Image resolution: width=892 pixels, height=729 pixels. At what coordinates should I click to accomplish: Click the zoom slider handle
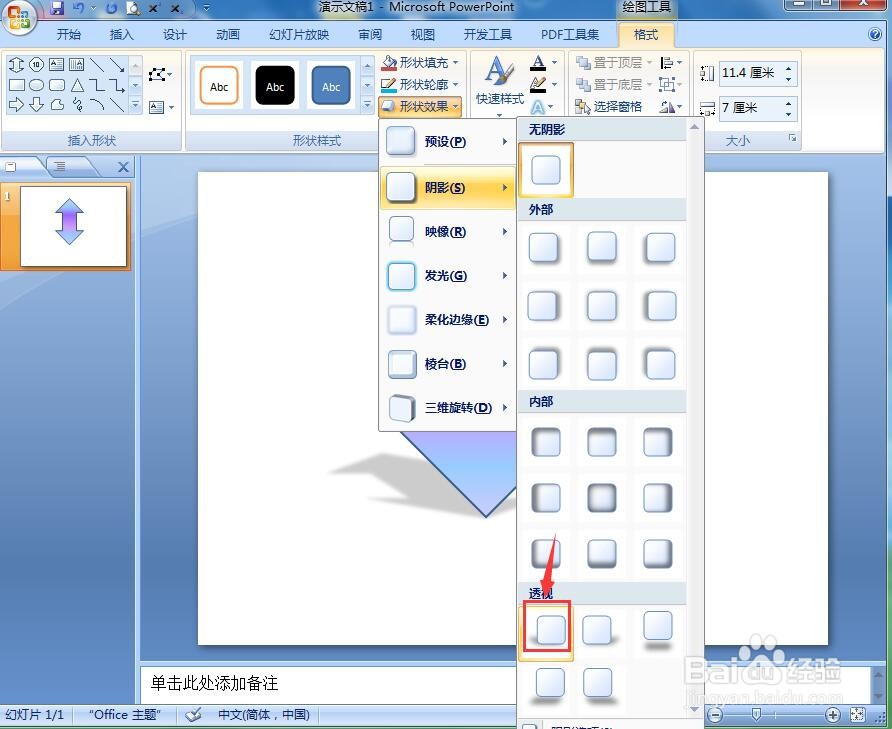click(x=755, y=714)
